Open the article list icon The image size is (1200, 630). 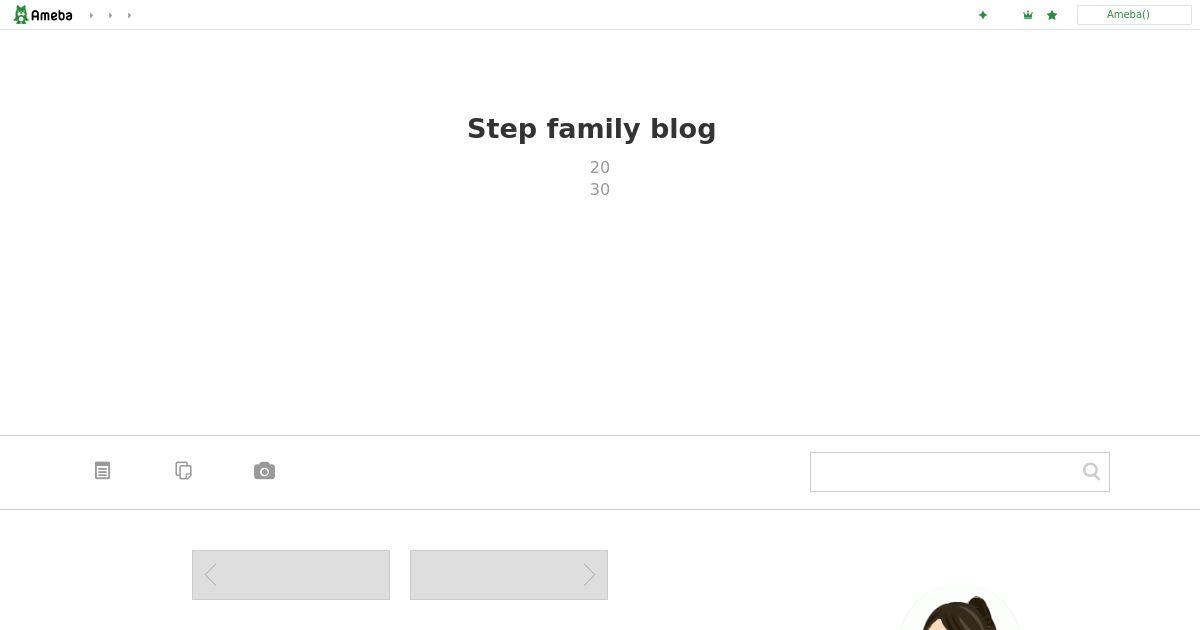[x=102, y=470]
